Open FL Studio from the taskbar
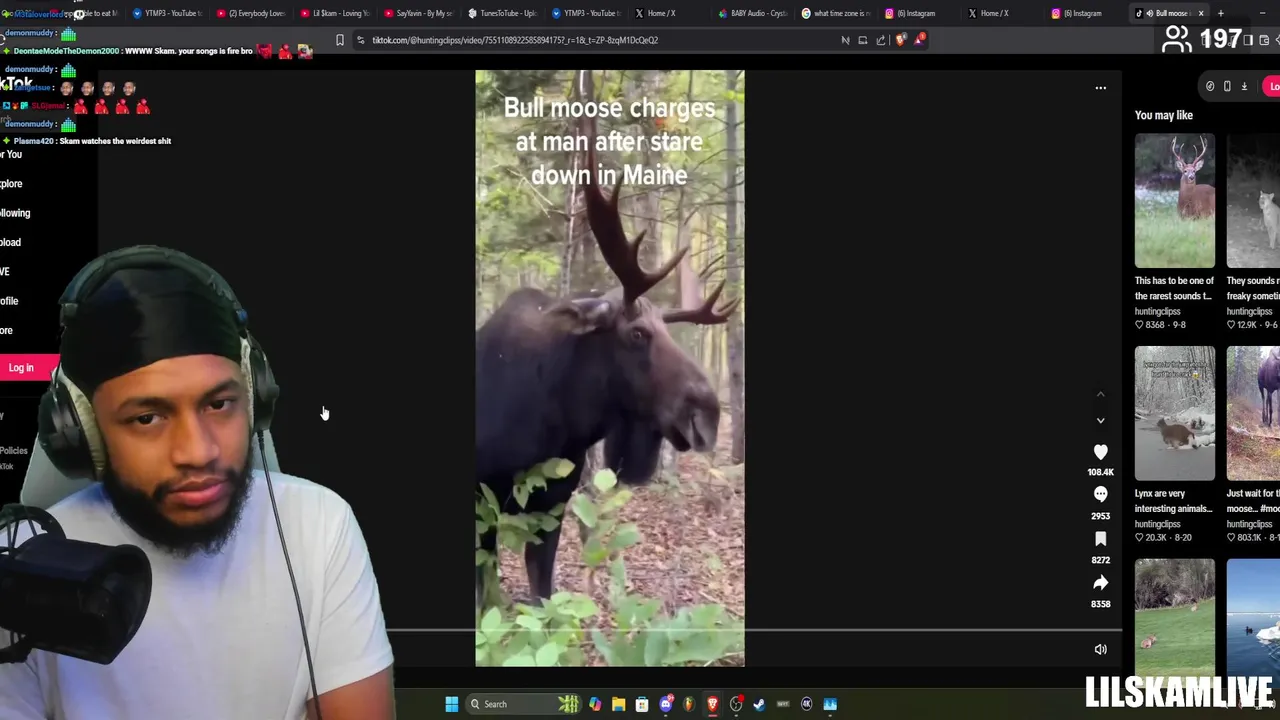This screenshot has width=1280, height=720. 689,704
